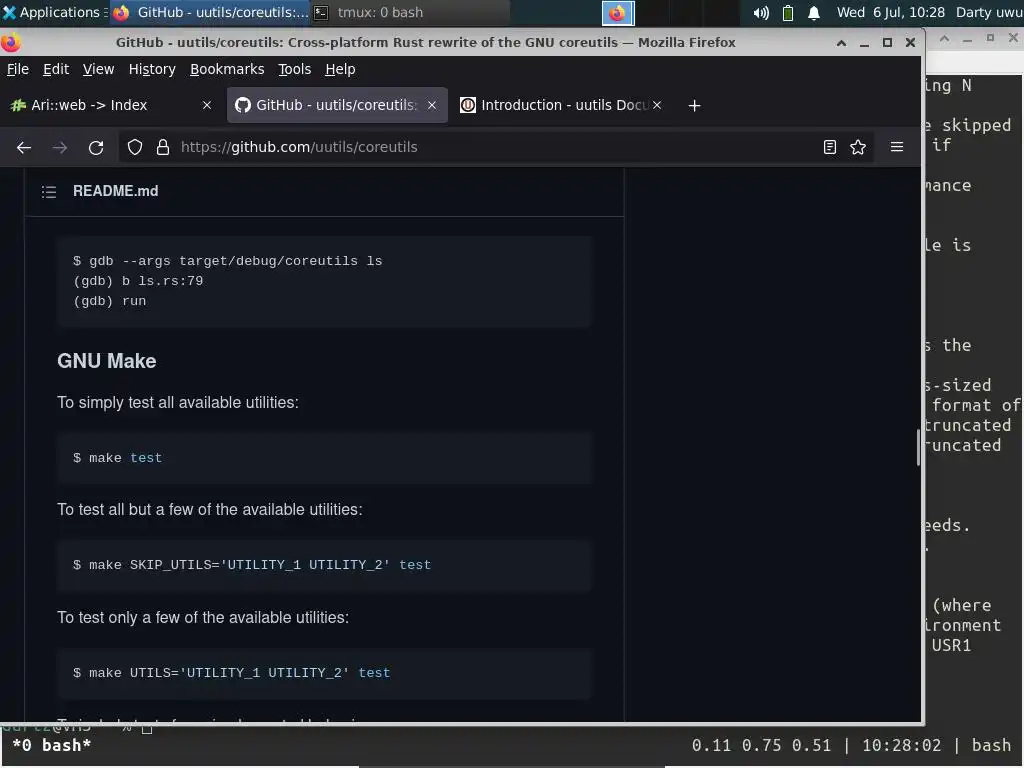Select GitHub Firefox window in taskbar
1024x768 pixels.
tap(210, 12)
